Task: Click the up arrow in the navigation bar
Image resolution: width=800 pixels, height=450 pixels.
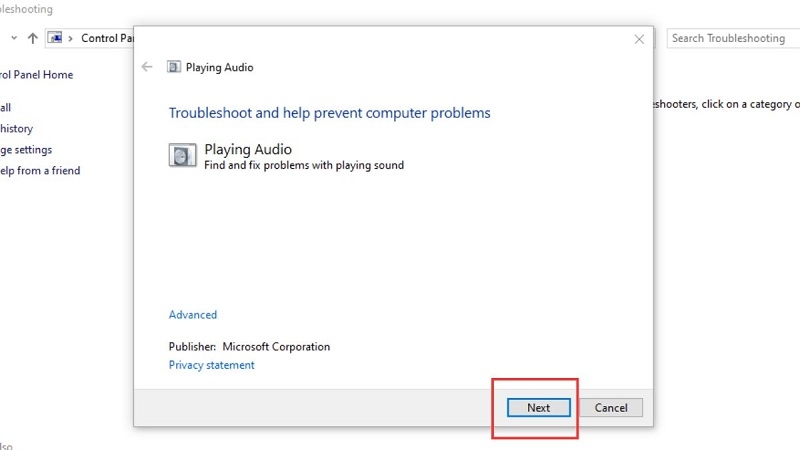Action: point(33,38)
